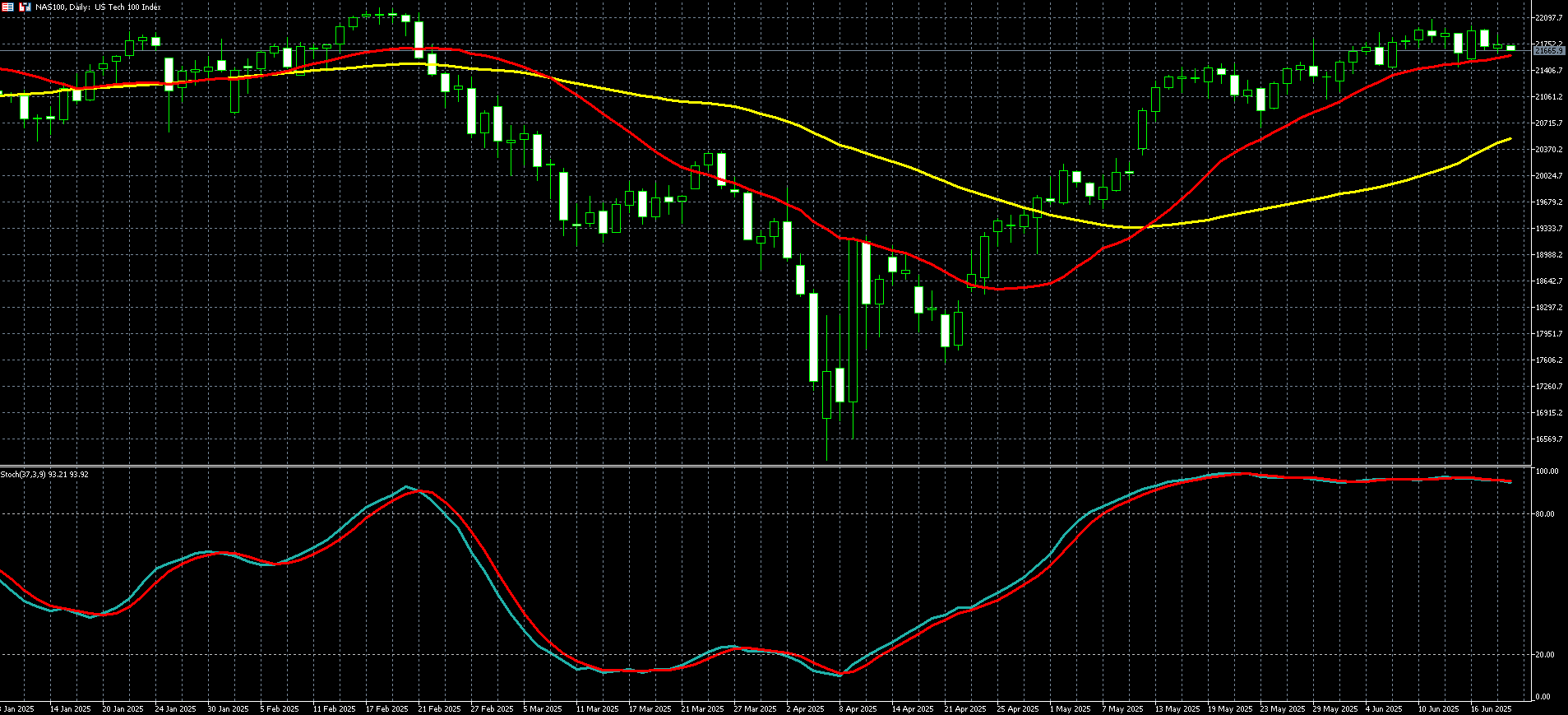Click the '4 Jun 2025' date label

(1384, 708)
